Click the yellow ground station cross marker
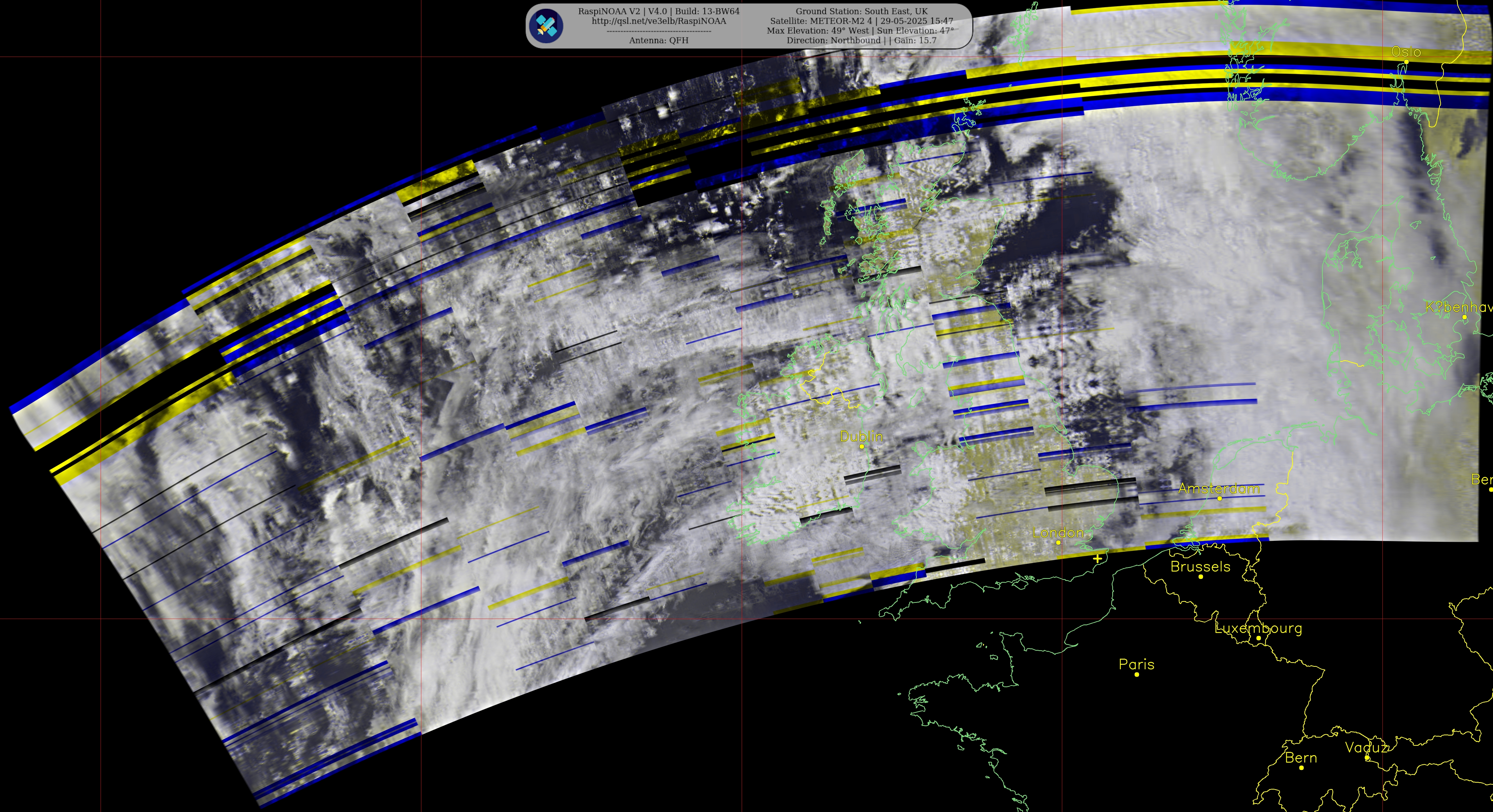Image resolution: width=1493 pixels, height=812 pixels. click(1097, 559)
